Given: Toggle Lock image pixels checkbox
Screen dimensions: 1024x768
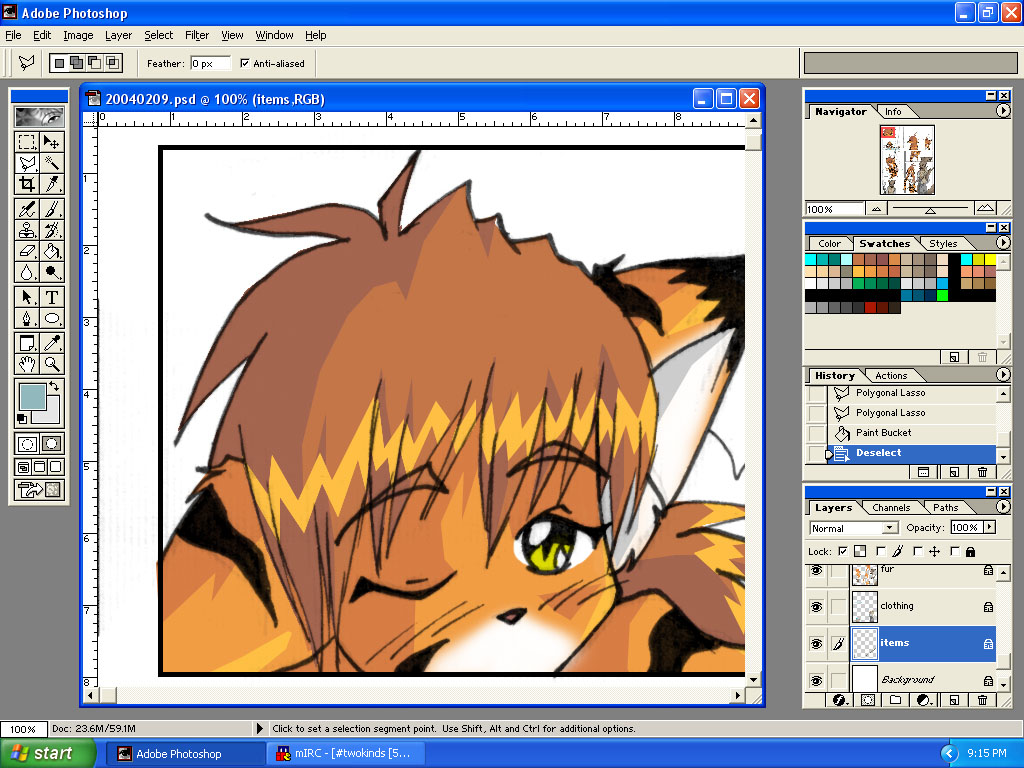Looking at the screenshot, I should coord(881,551).
